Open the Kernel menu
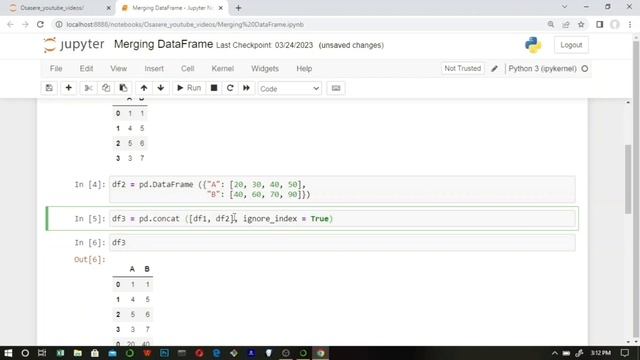Screen dimensions: 640x360 click(x=222, y=69)
